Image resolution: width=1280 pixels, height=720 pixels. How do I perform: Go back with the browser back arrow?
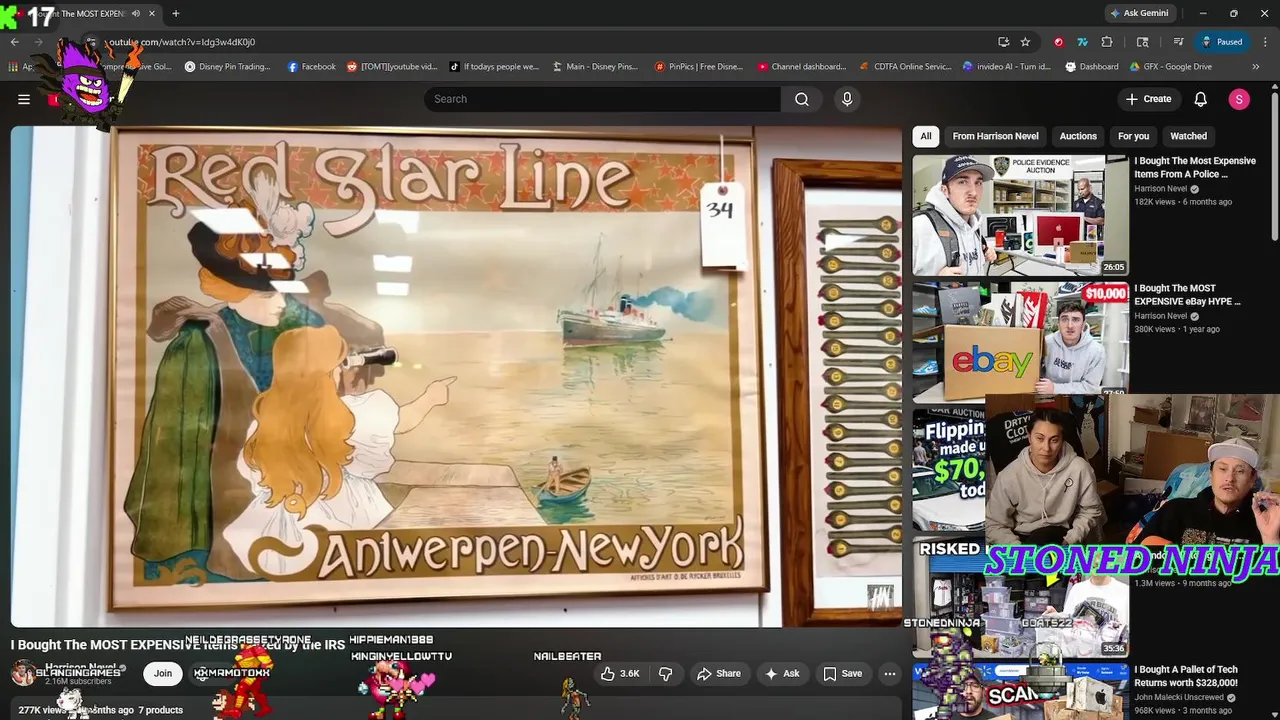pos(15,42)
